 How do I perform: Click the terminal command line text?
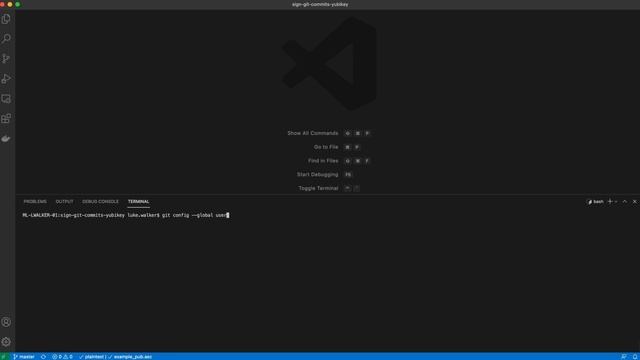pos(126,215)
